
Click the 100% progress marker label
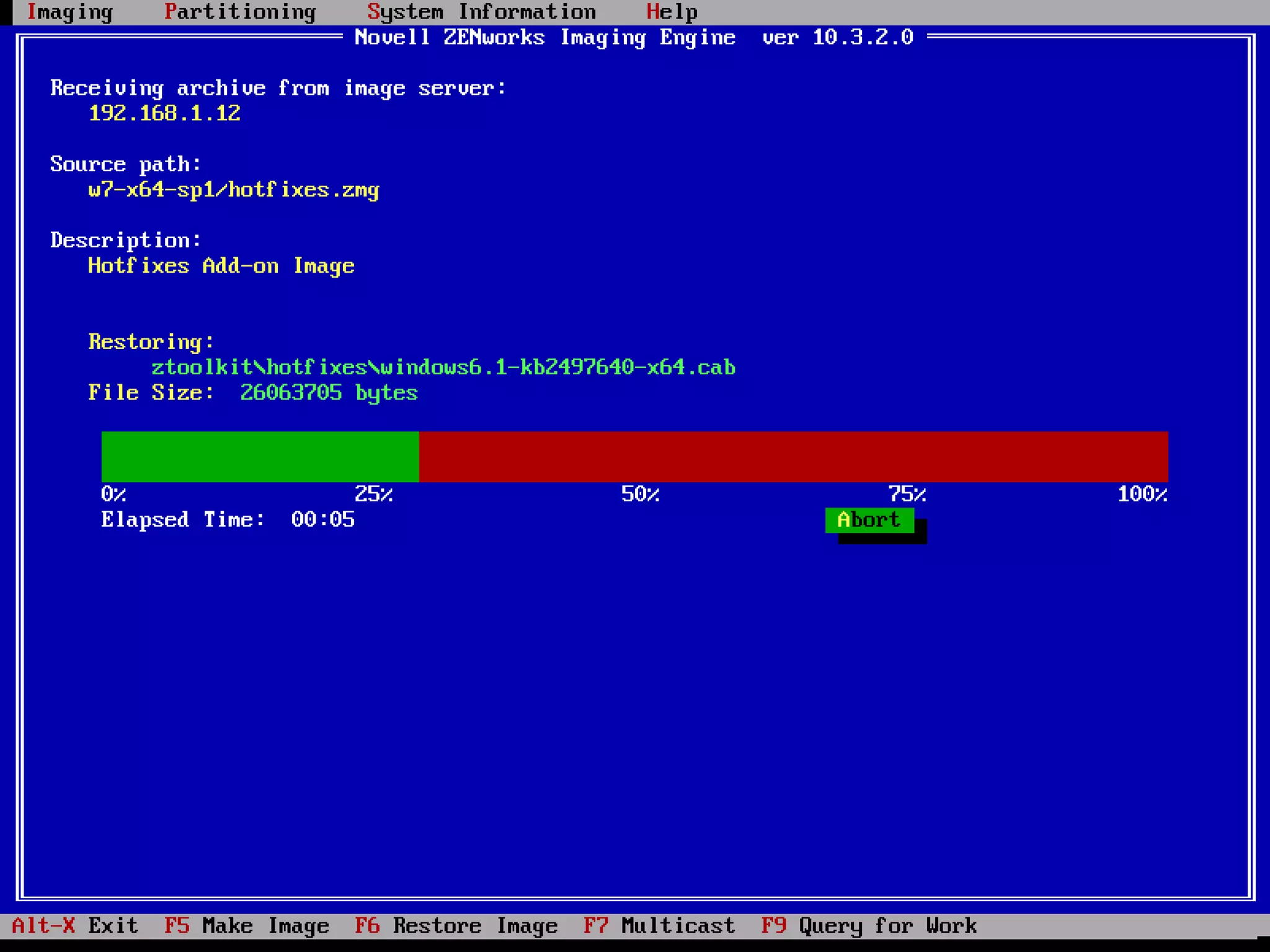coord(1142,494)
